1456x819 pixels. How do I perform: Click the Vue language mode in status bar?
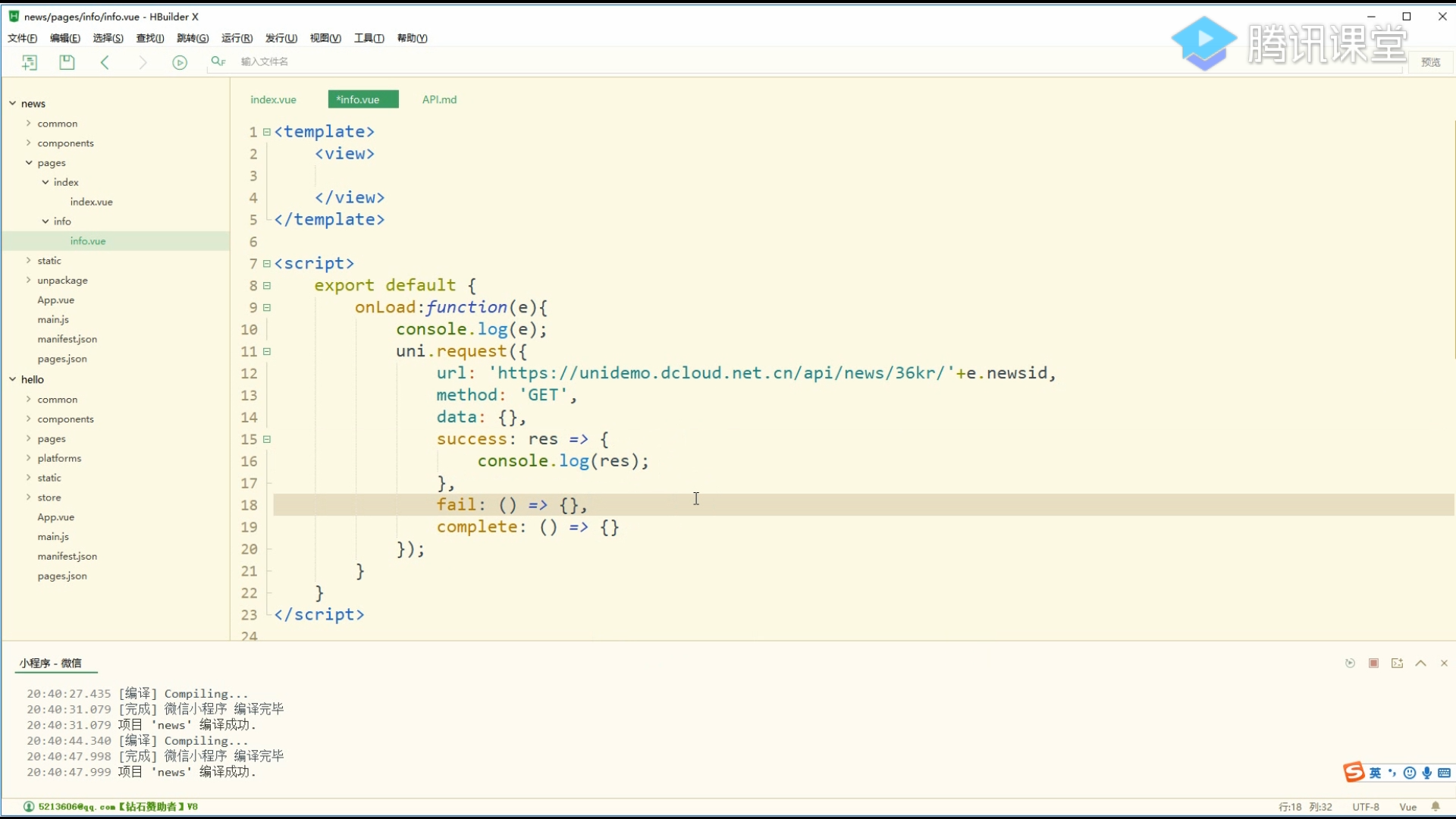pyautogui.click(x=1407, y=807)
